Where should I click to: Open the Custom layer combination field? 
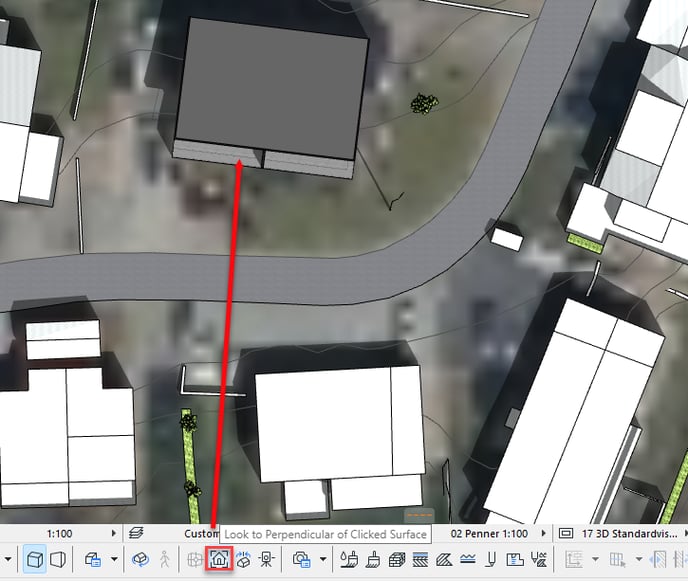(201, 534)
